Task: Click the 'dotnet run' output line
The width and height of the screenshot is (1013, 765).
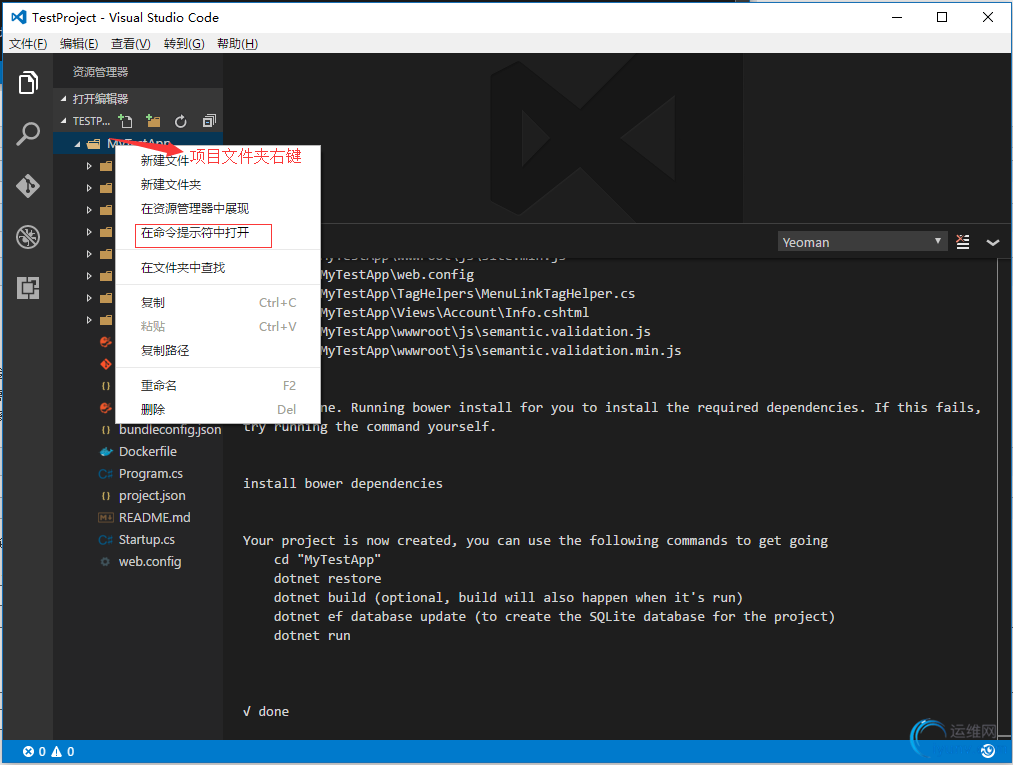Action: click(x=312, y=635)
